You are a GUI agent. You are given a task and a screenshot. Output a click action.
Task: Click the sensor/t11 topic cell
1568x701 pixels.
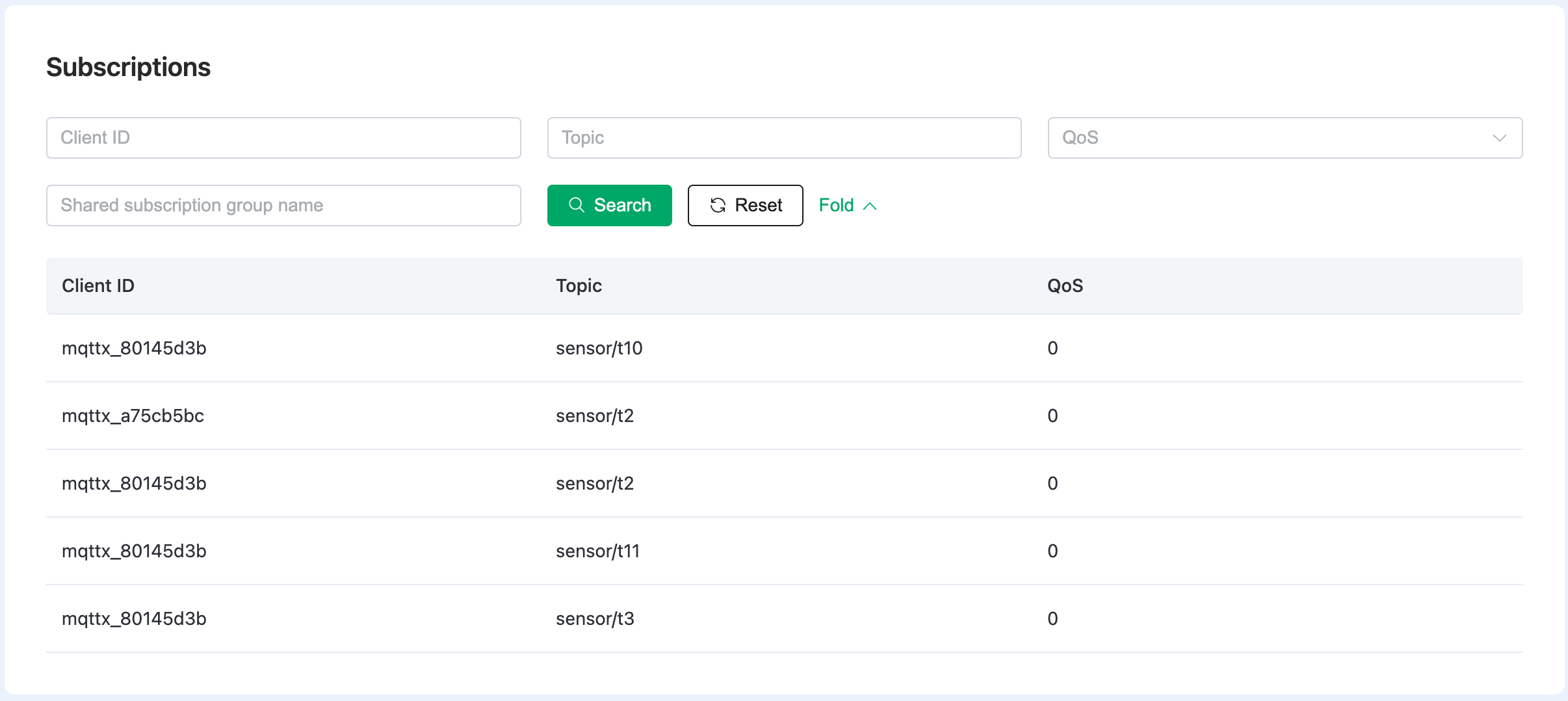click(597, 551)
